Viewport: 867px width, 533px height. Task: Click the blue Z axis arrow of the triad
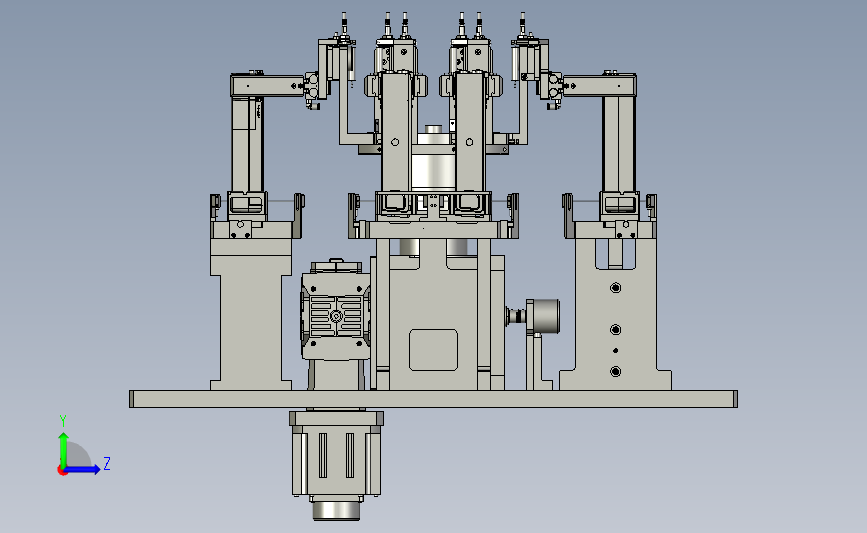pos(82,469)
